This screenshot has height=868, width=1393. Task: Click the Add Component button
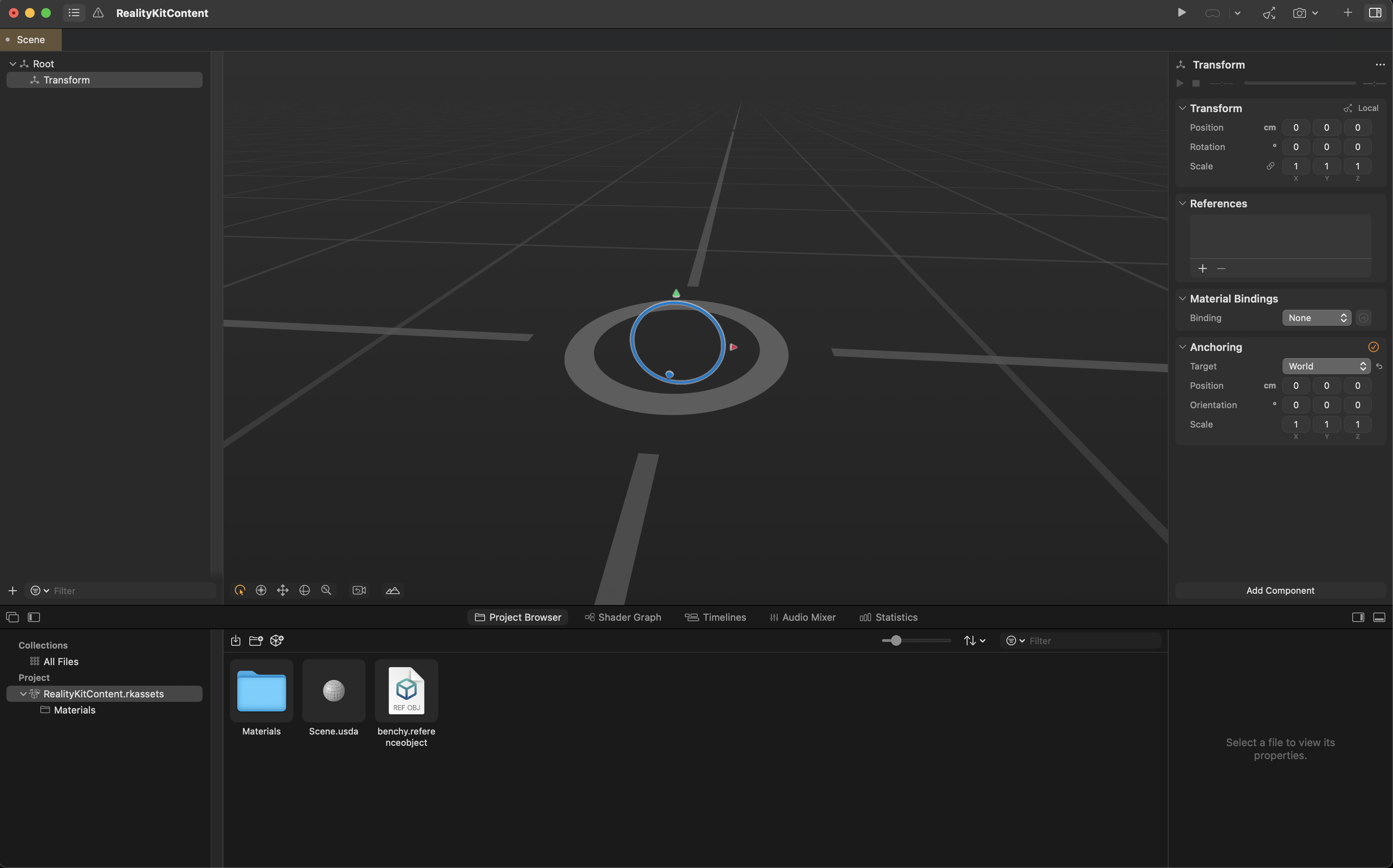pyautogui.click(x=1280, y=591)
